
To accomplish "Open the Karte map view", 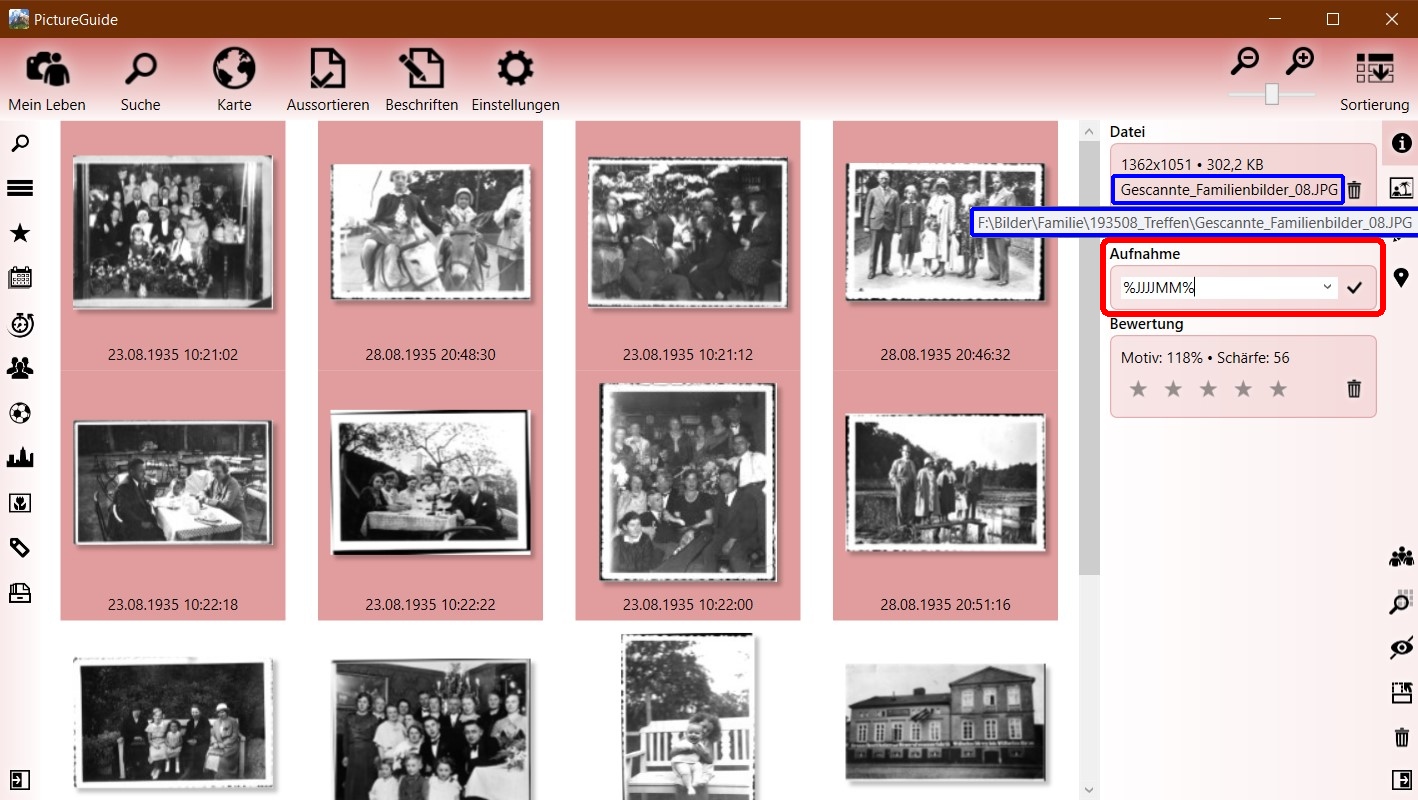I will point(234,80).
